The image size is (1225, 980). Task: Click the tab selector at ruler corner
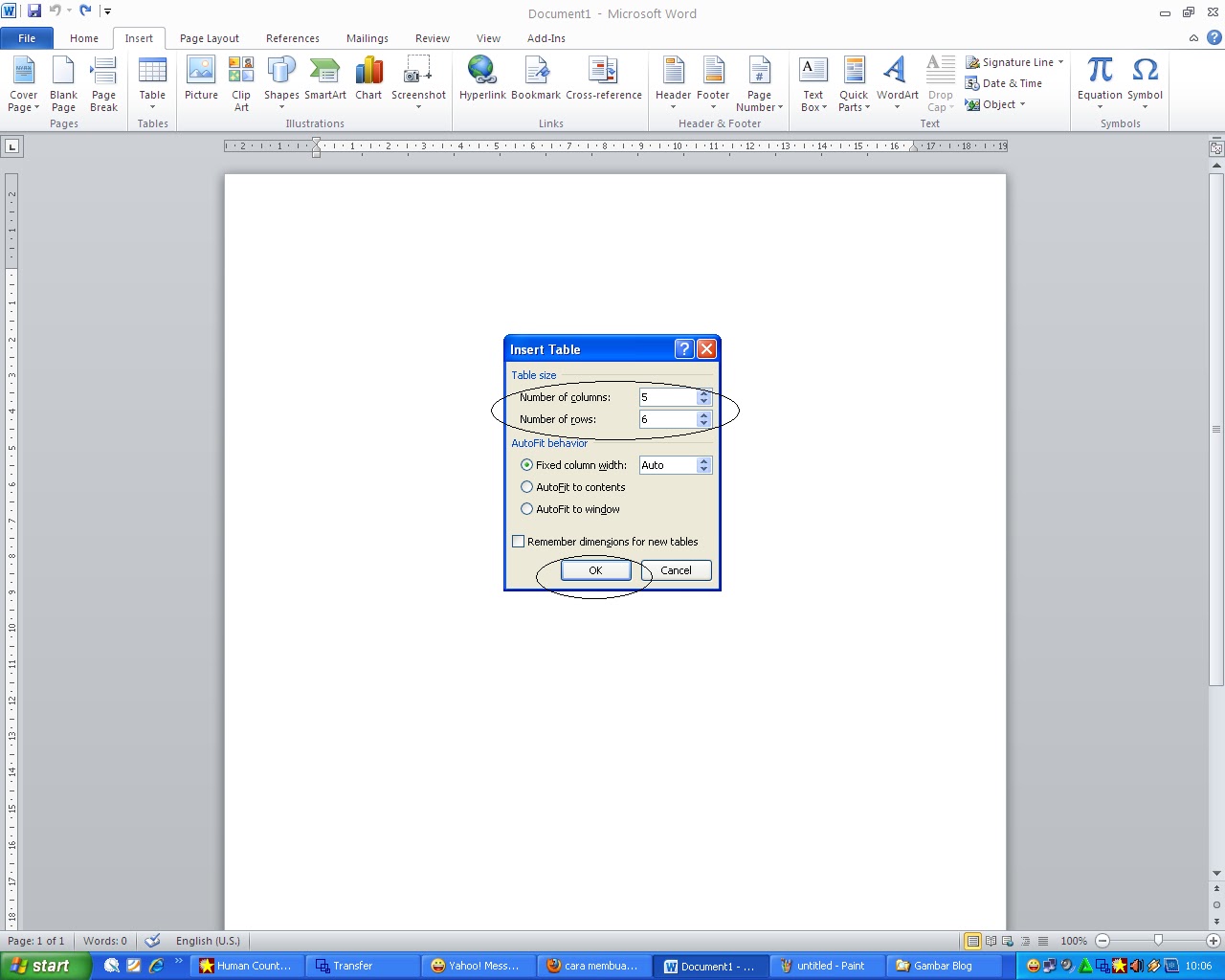(12, 146)
